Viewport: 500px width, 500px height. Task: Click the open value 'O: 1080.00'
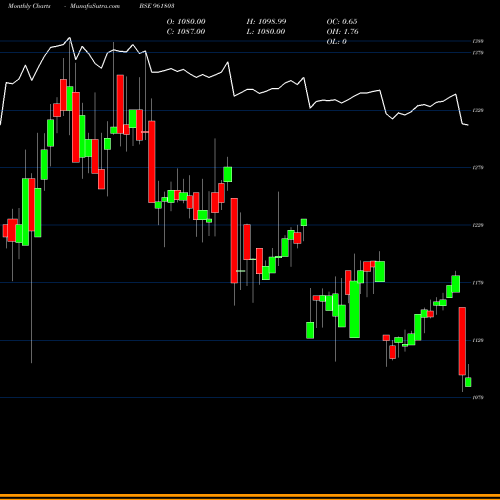tap(186, 22)
